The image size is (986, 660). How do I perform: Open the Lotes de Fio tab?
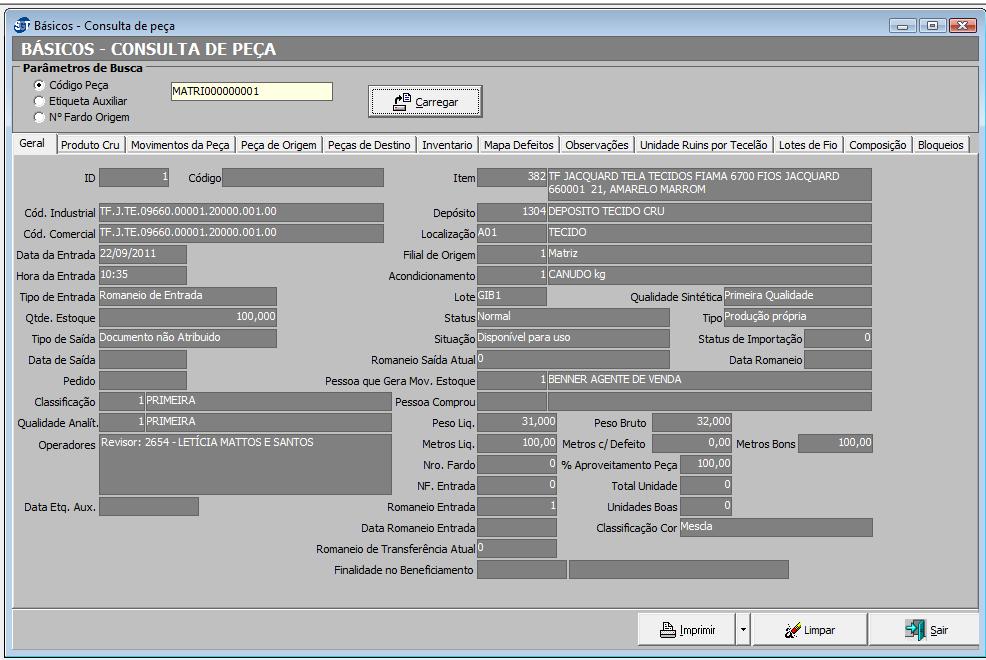(x=808, y=145)
